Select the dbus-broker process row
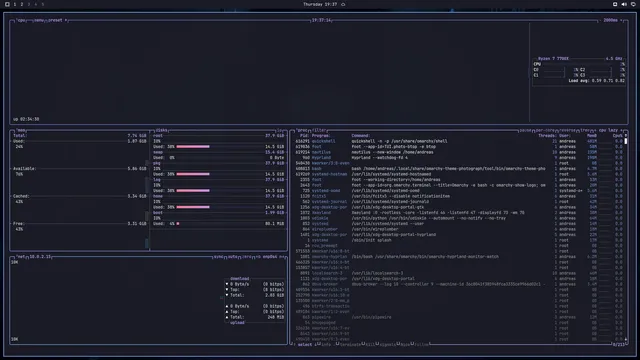Screen dimensions: 640x360 (x=459, y=284)
